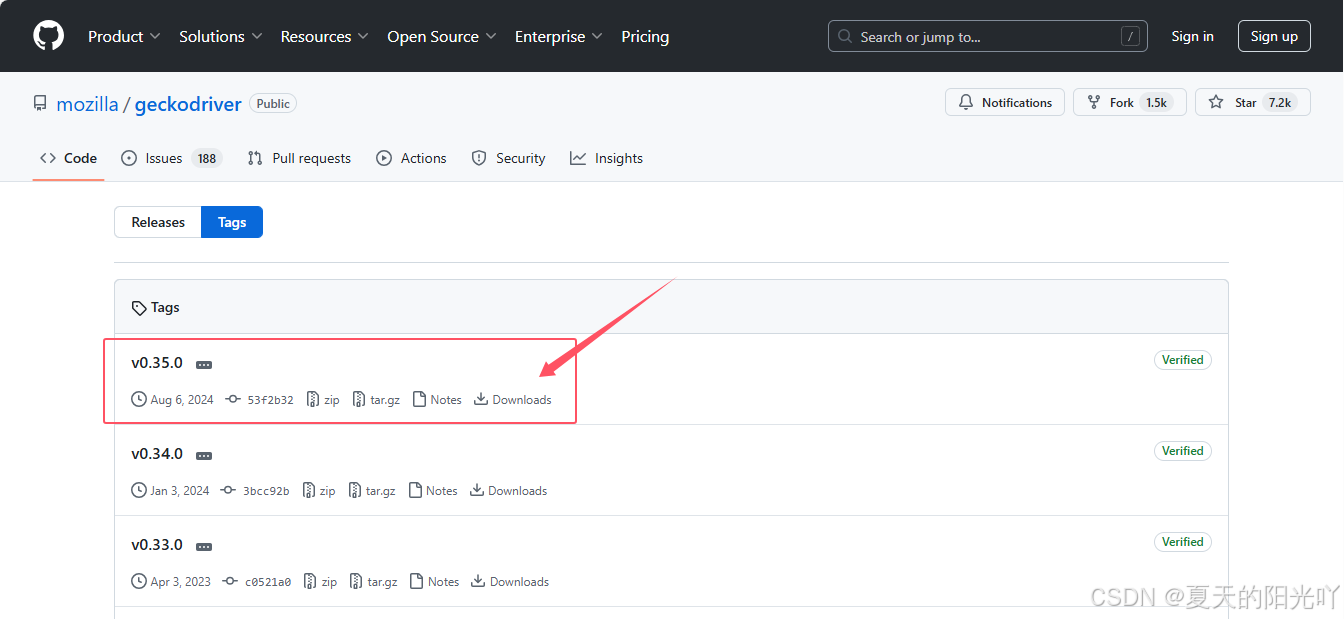Viewport: 1344px width, 619px height.
Task: Open the v0.35.0 tag link
Action: pyautogui.click(x=157, y=363)
